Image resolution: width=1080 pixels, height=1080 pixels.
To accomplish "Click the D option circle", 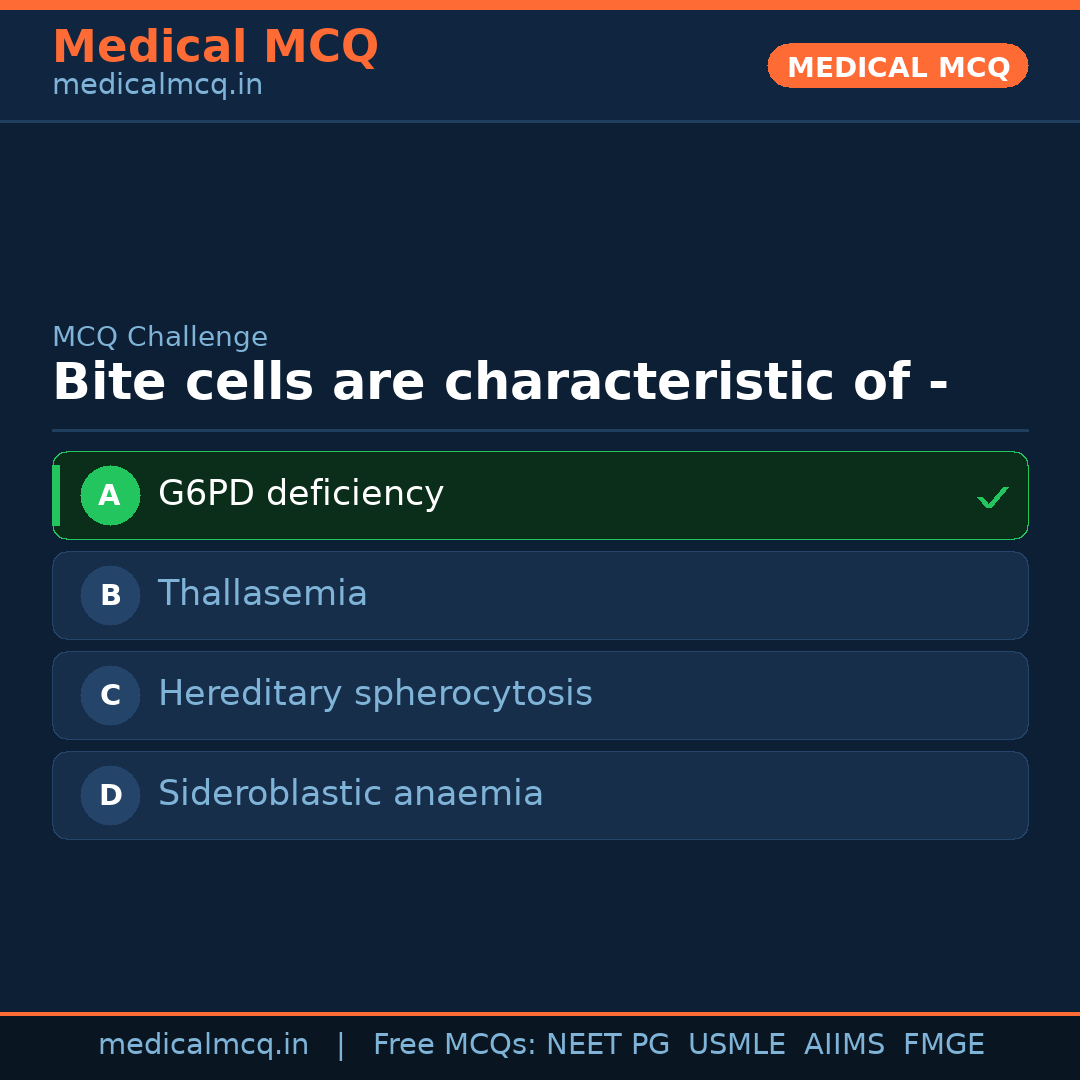I will pyautogui.click(x=110, y=795).
